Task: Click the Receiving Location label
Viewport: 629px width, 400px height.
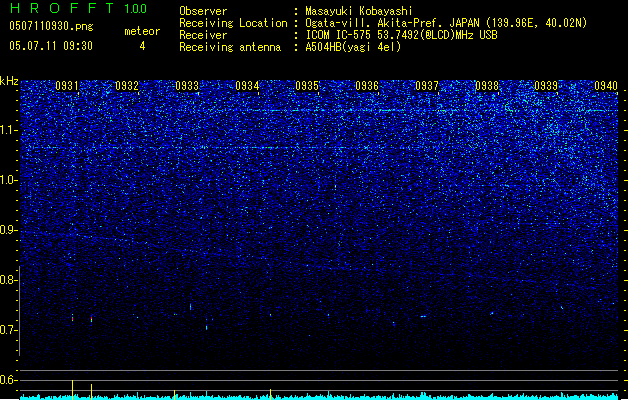Action: pos(233,23)
